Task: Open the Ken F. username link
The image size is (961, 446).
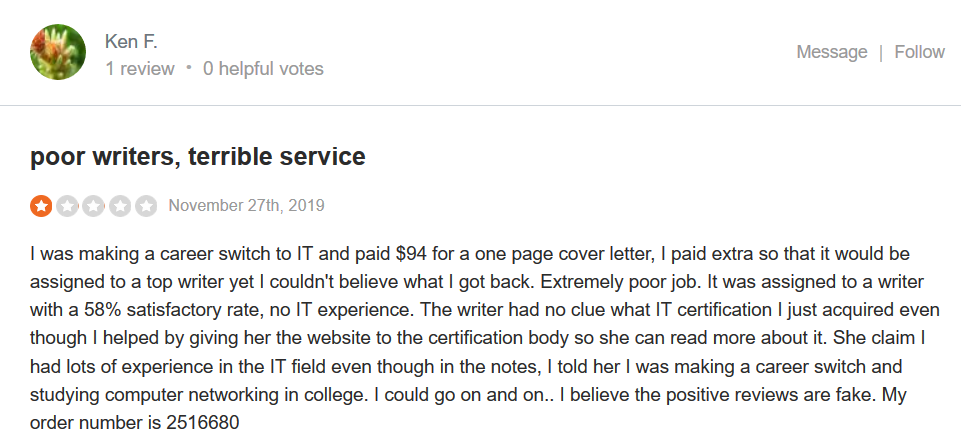Action: click(132, 42)
